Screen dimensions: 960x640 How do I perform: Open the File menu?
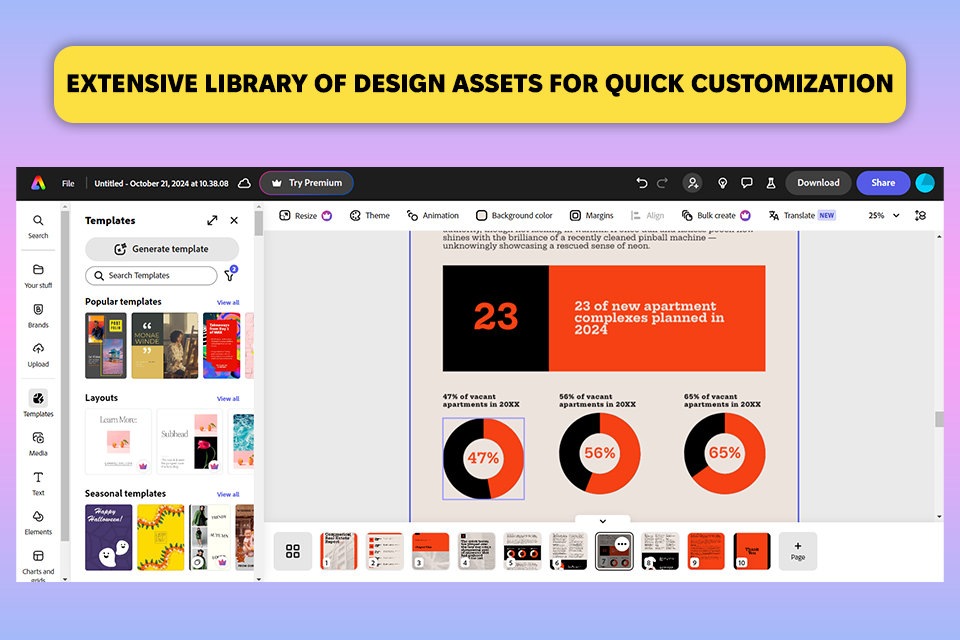(x=68, y=183)
